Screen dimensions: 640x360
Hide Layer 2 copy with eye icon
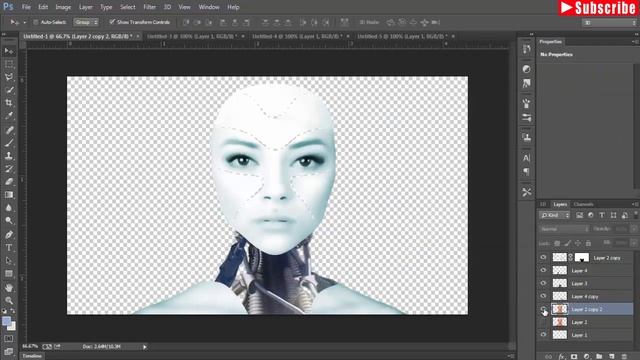543,258
